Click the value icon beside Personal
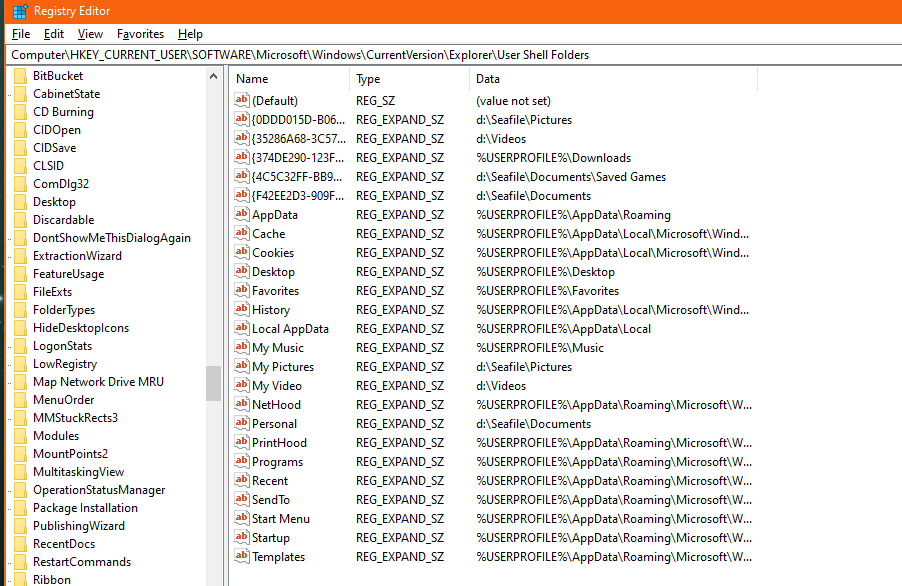 pos(241,423)
